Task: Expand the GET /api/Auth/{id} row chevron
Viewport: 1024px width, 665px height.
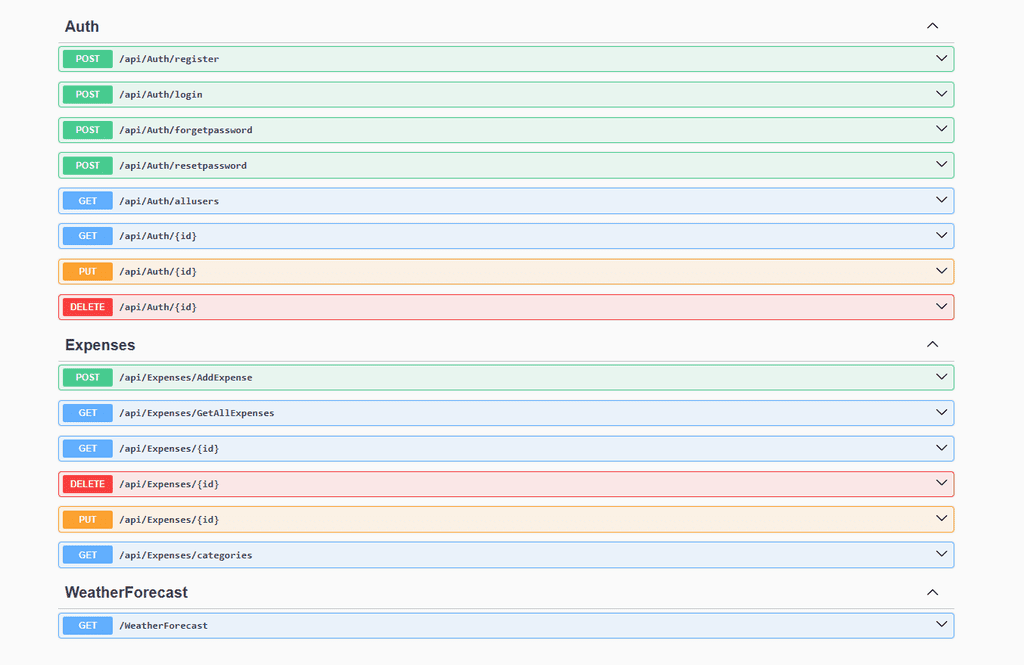Action: tap(942, 235)
